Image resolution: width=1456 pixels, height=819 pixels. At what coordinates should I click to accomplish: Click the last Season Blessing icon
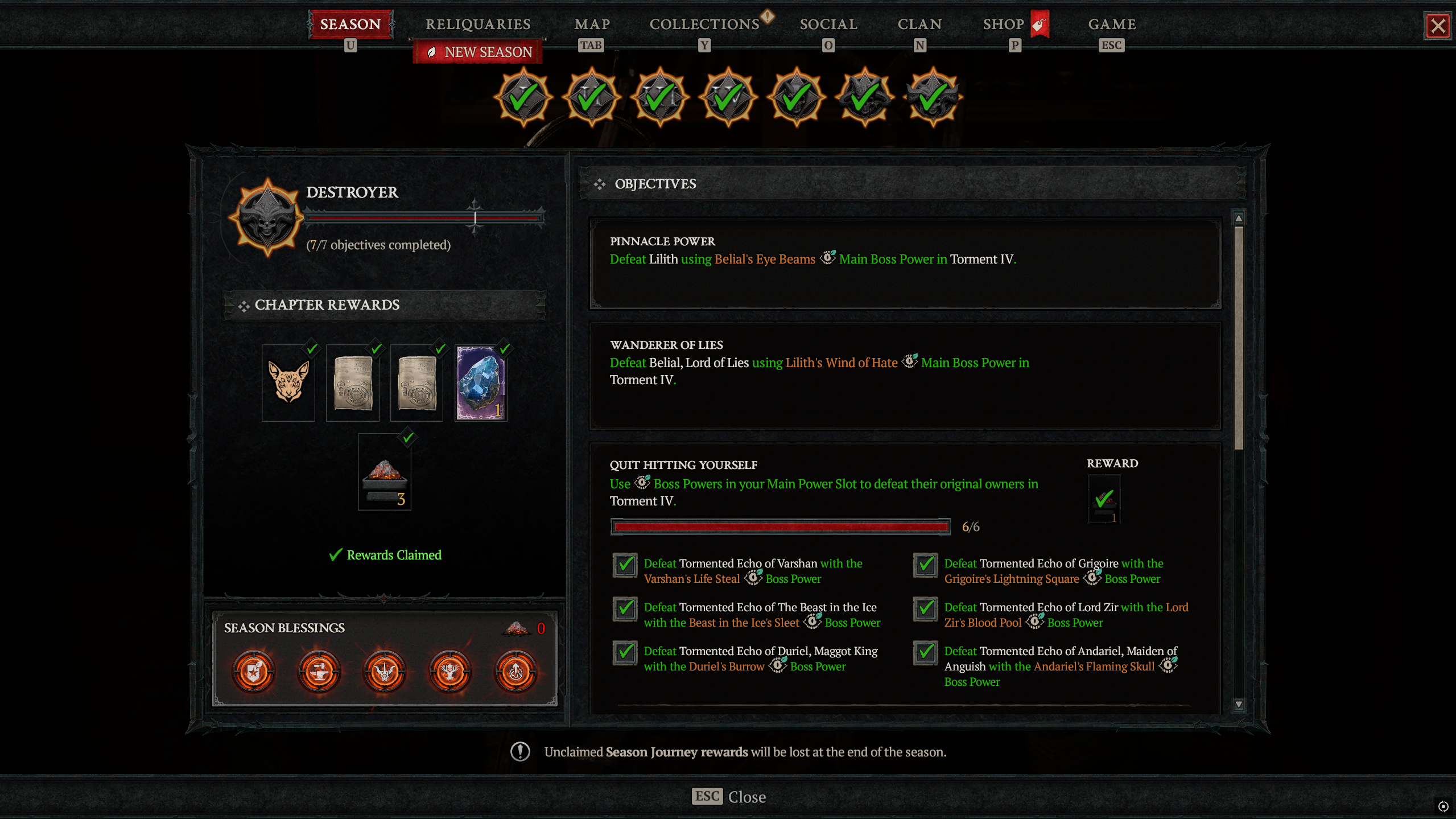pos(515,672)
